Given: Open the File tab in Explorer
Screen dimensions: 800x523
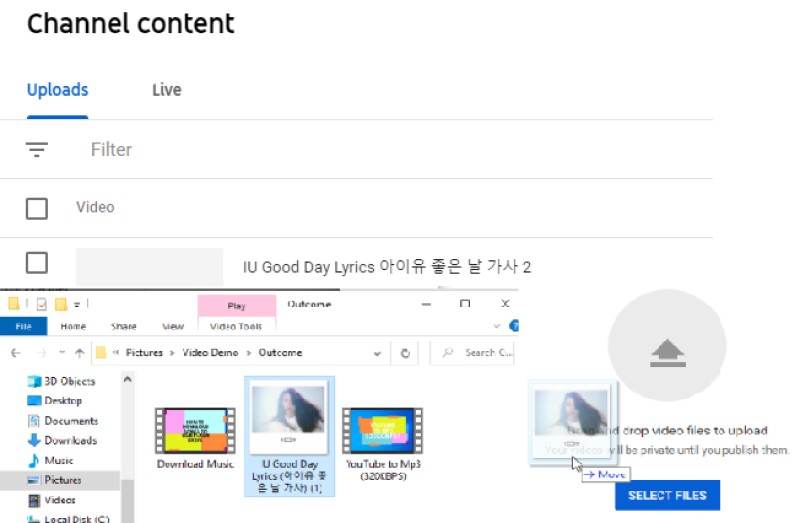Looking at the screenshot, I should pyautogui.click(x=23, y=326).
